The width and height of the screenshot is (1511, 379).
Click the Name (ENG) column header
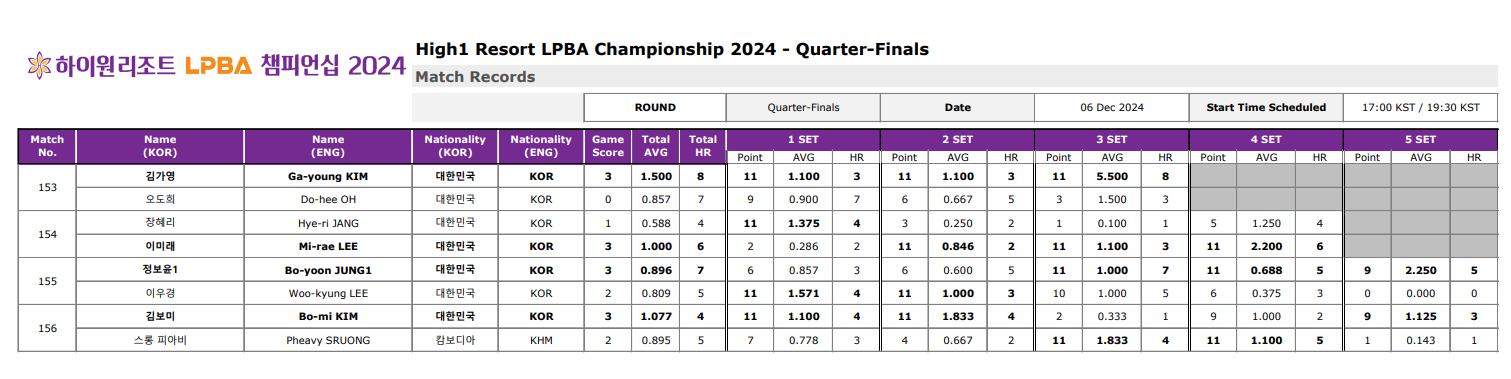click(328, 147)
